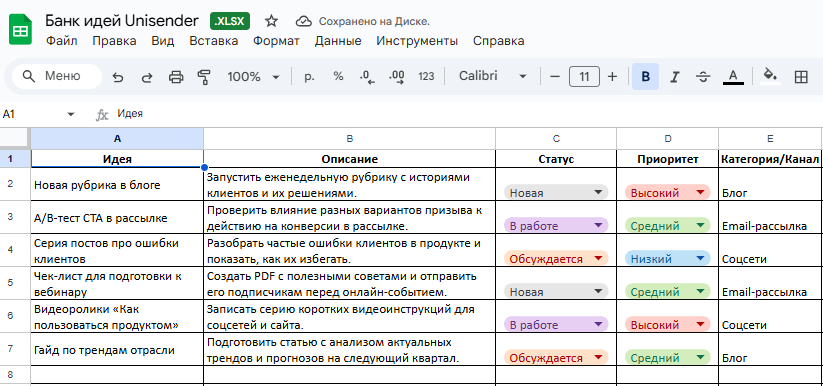Select cell A/B-тест CTA в рассылке
Screen dimensions: 823x386
coord(117,217)
